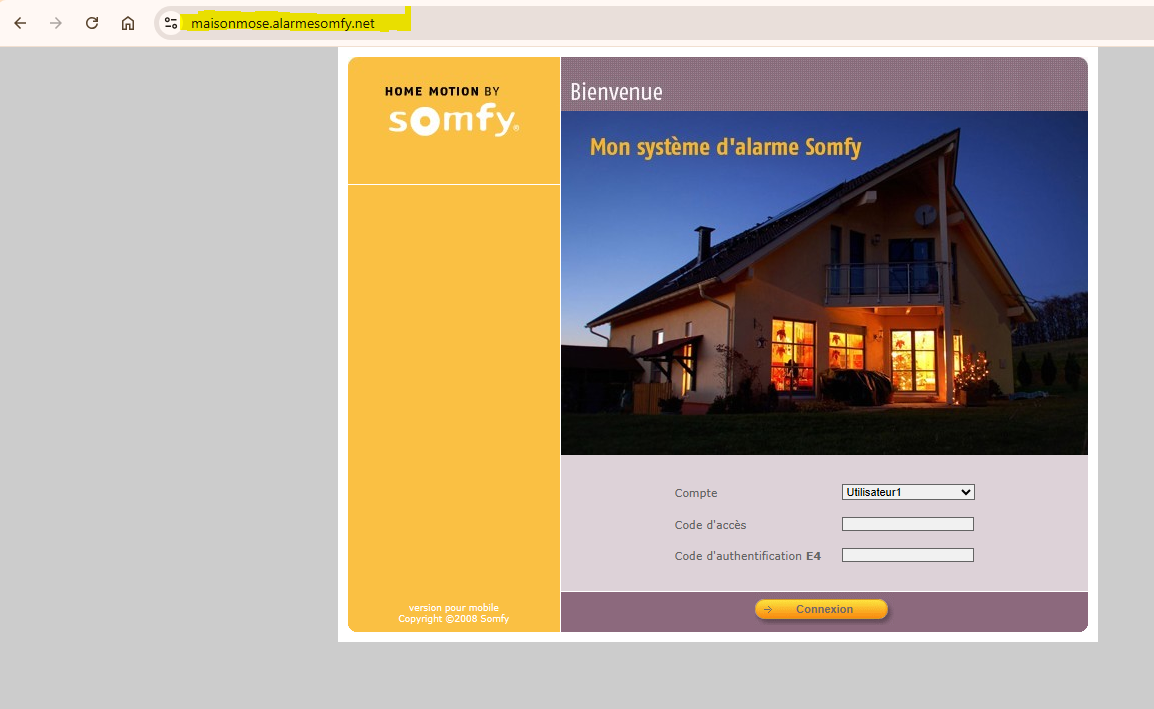Viewport: 1154px width, 709px height.
Task: Focus the Code d'accès input field
Action: (x=908, y=524)
